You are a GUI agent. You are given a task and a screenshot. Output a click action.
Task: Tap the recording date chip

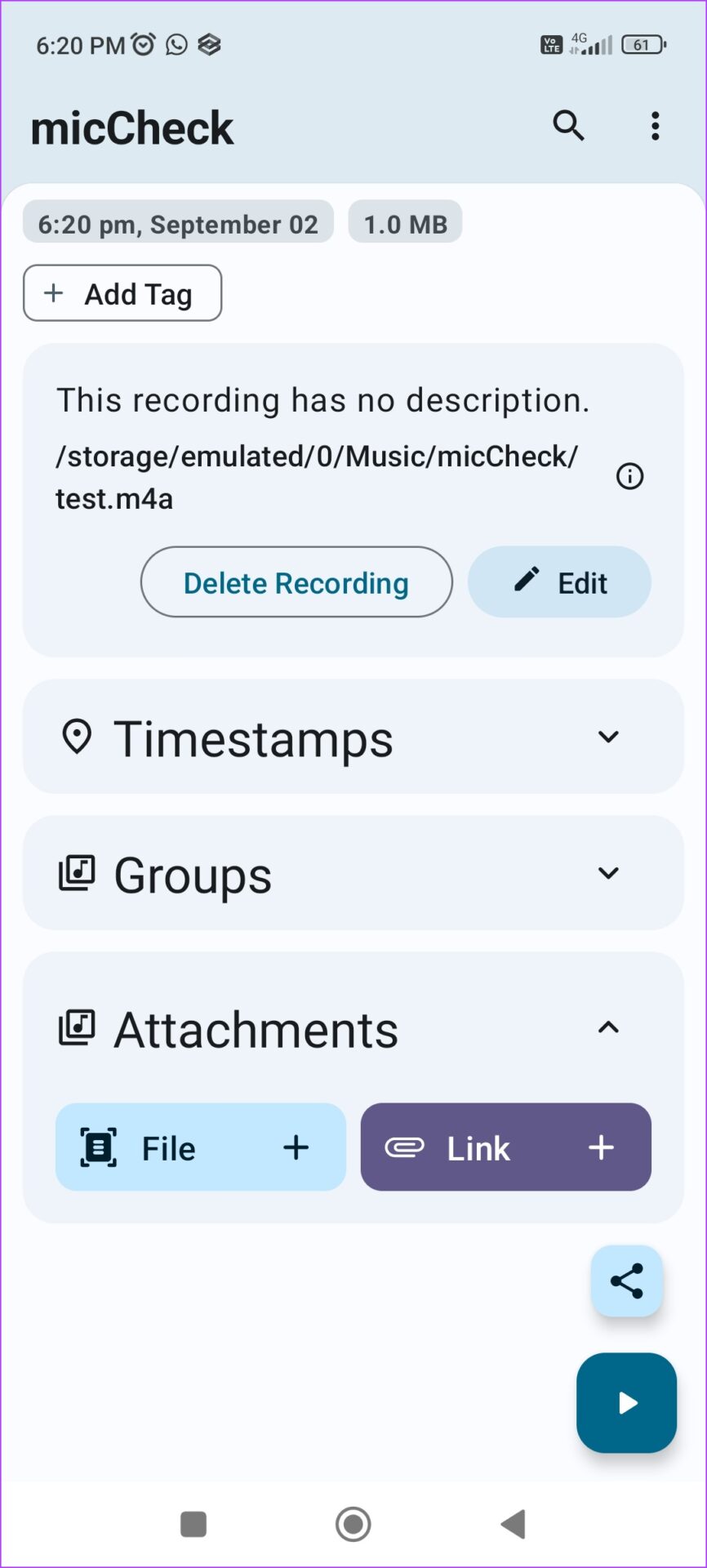pos(178,224)
